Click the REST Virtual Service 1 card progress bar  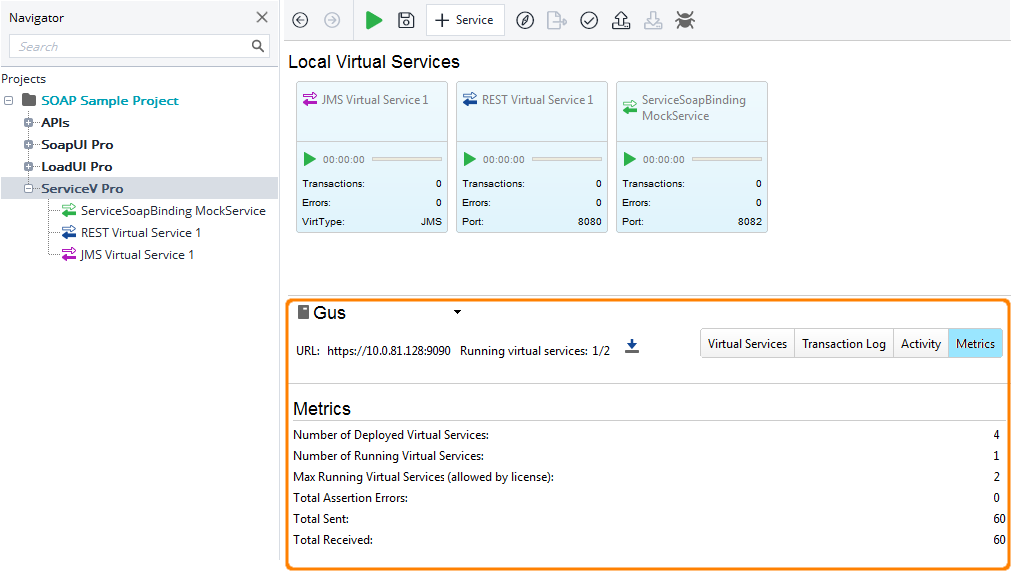(x=567, y=159)
